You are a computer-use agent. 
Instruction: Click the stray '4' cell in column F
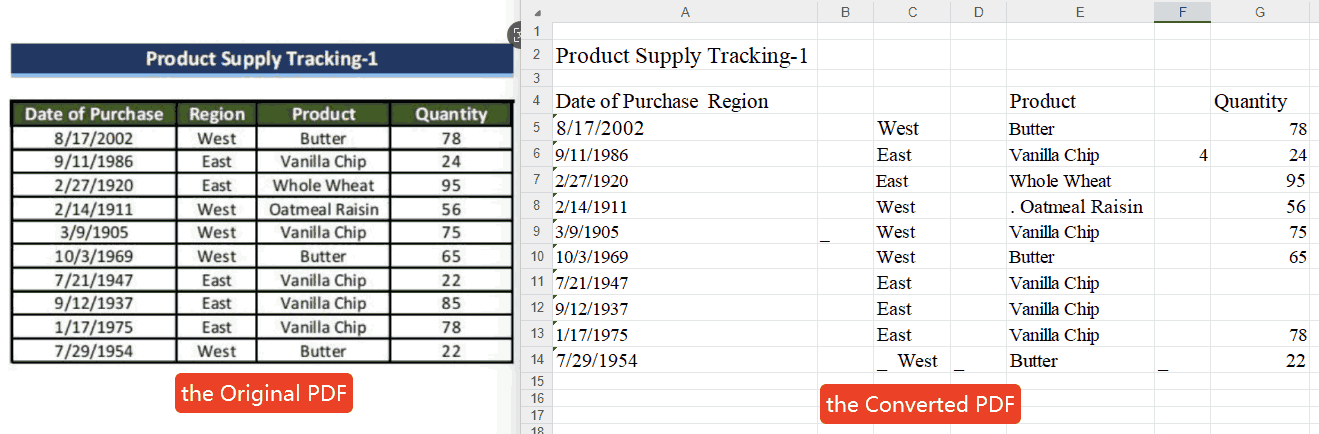(x=1202, y=156)
